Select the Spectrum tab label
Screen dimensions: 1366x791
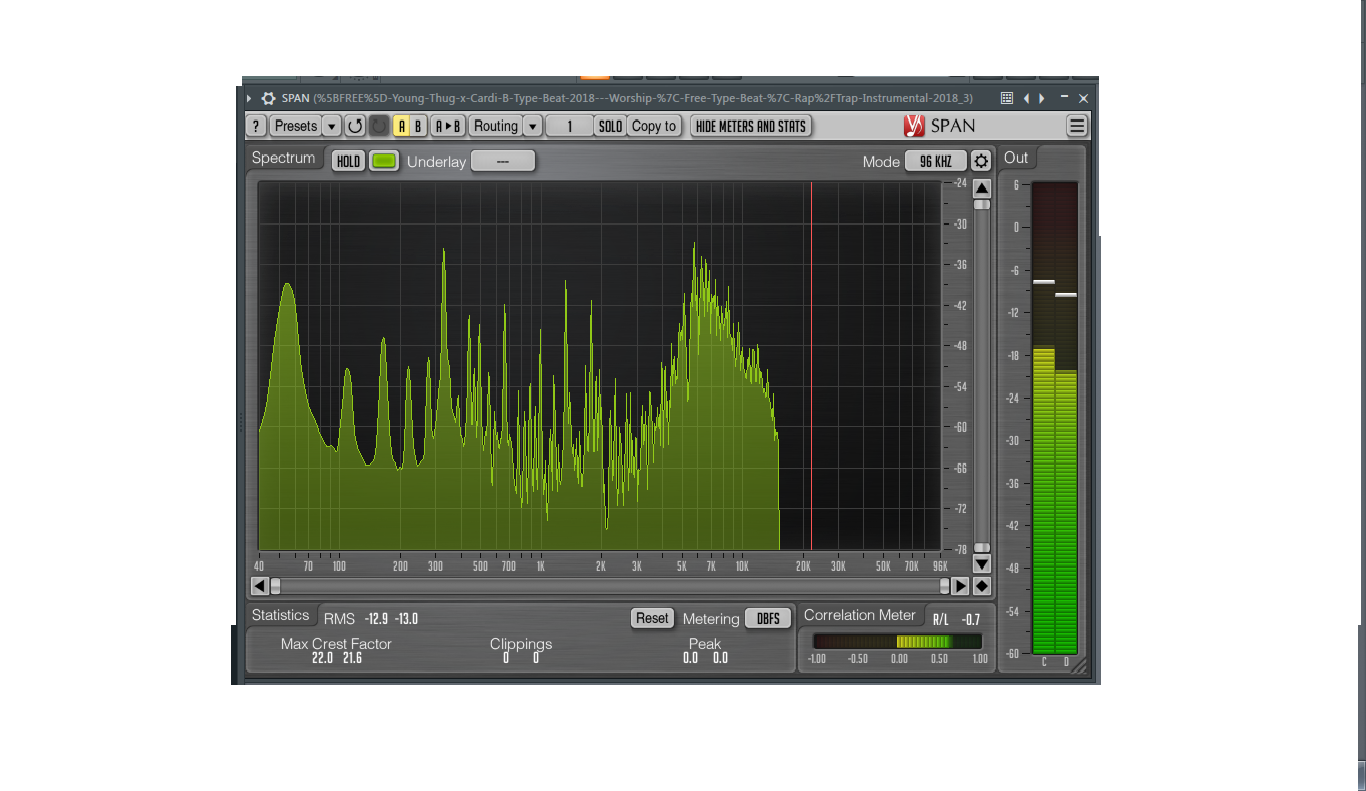[283, 158]
